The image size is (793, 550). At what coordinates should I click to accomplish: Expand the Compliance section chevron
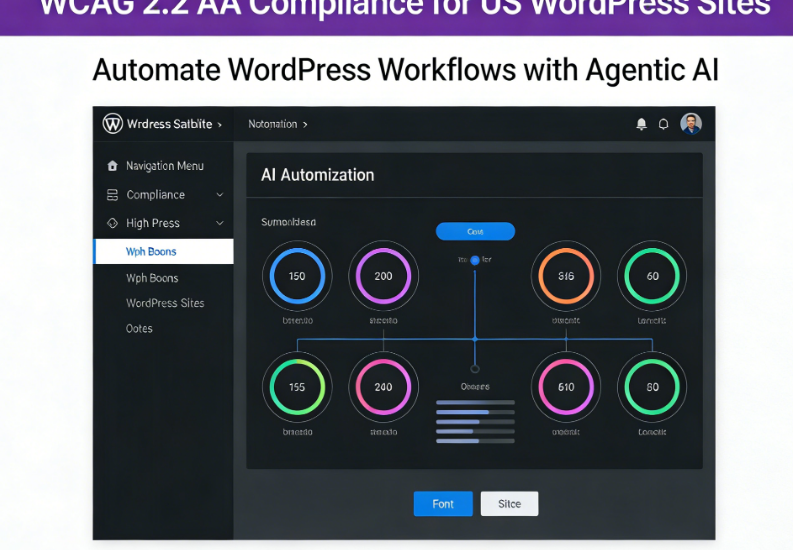[x=220, y=195]
